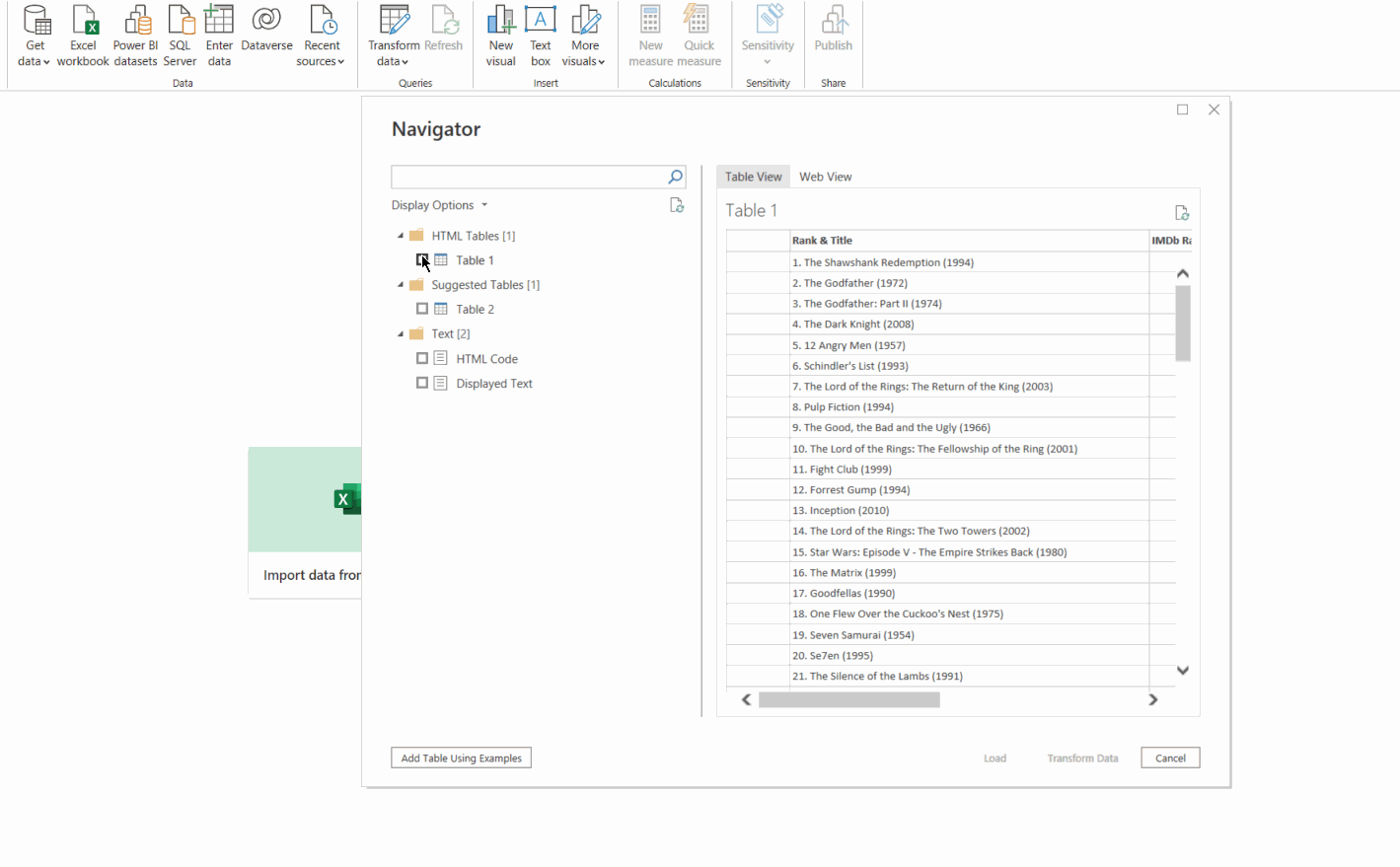Viewport: 1400px width, 867px height.
Task: Click the refresh preview icon next to Table 1 heading
Action: 1182,212
